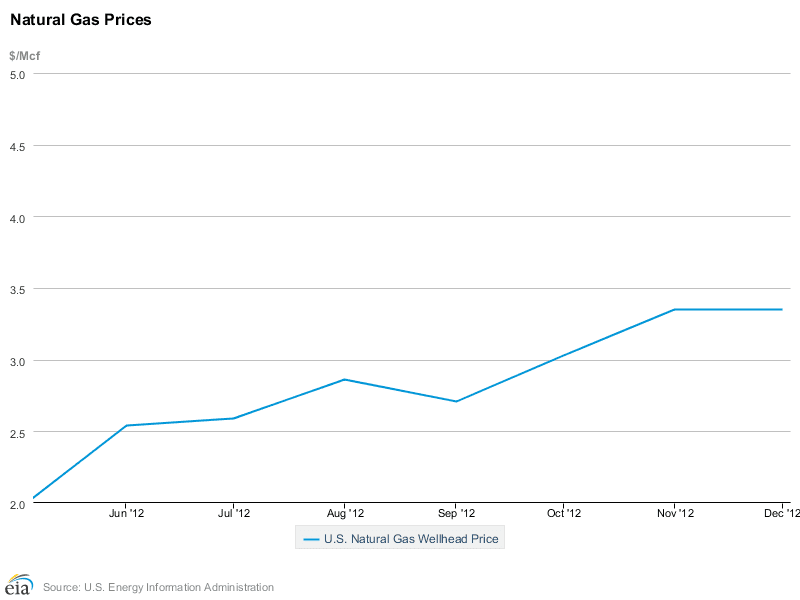The width and height of the screenshot is (800, 600).
Task: Click the Source: U.S. Energy Information Administration text
Action: coord(158,587)
